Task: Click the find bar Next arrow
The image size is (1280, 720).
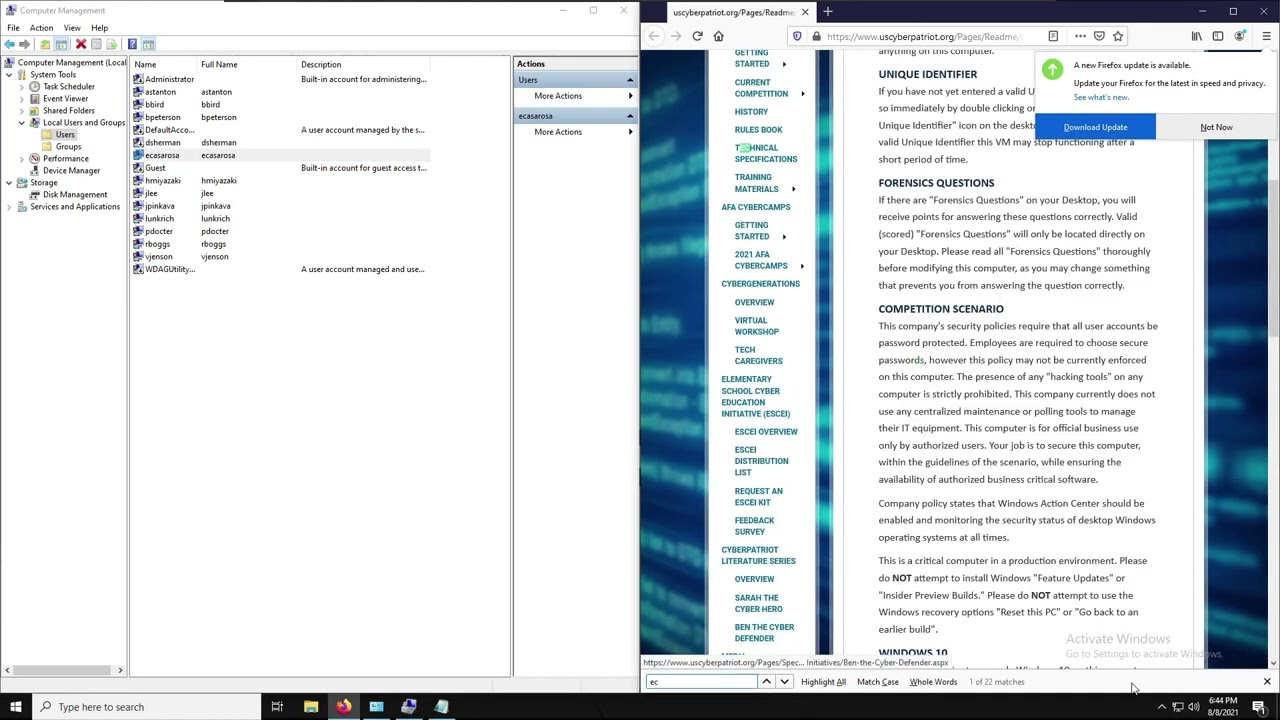Action: click(784, 682)
